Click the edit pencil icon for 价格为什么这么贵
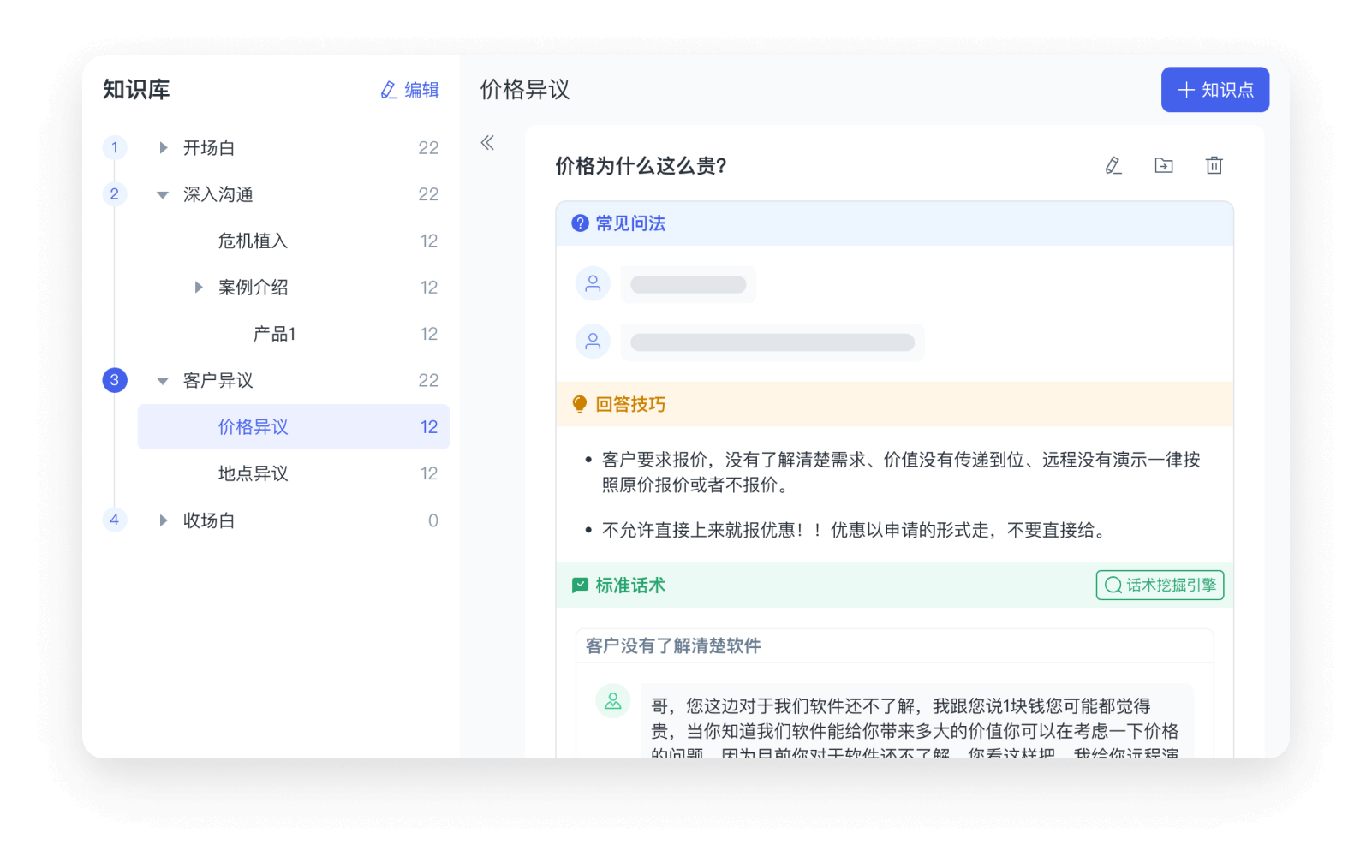This screenshot has width=1372, height=868. pyautogui.click(x=1113, y=165)
